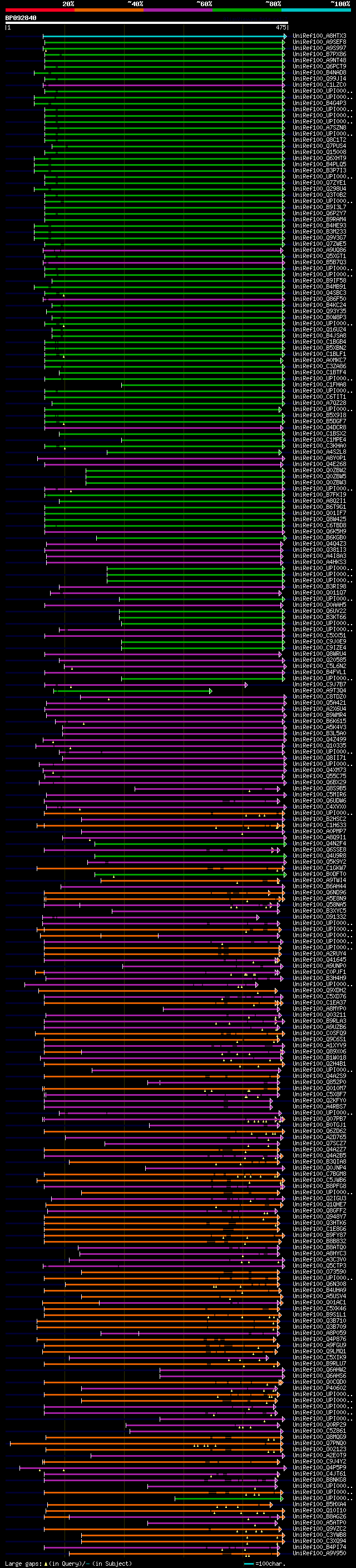The height and width of the screenshot is (1568, 356).
Task: Select the label UniRef100_C3ZA86
Action: [x=319, y=367]
